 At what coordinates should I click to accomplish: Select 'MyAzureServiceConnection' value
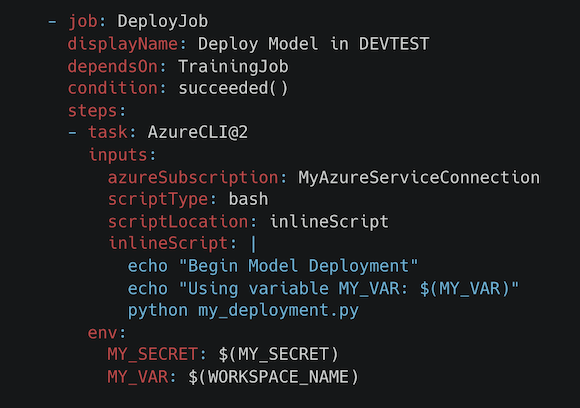pos(419,177)
